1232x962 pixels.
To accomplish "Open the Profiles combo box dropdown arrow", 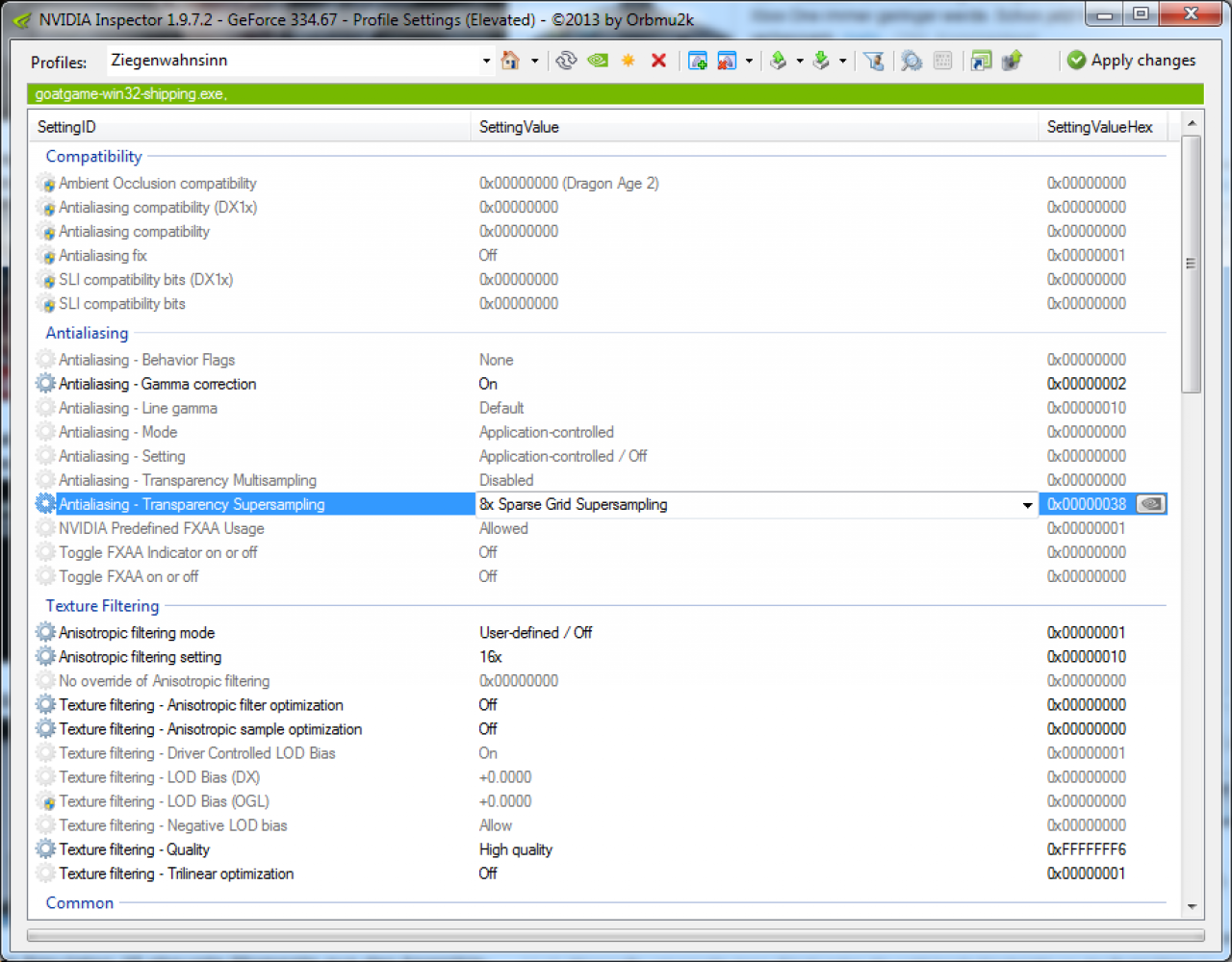I will [486, 61].
